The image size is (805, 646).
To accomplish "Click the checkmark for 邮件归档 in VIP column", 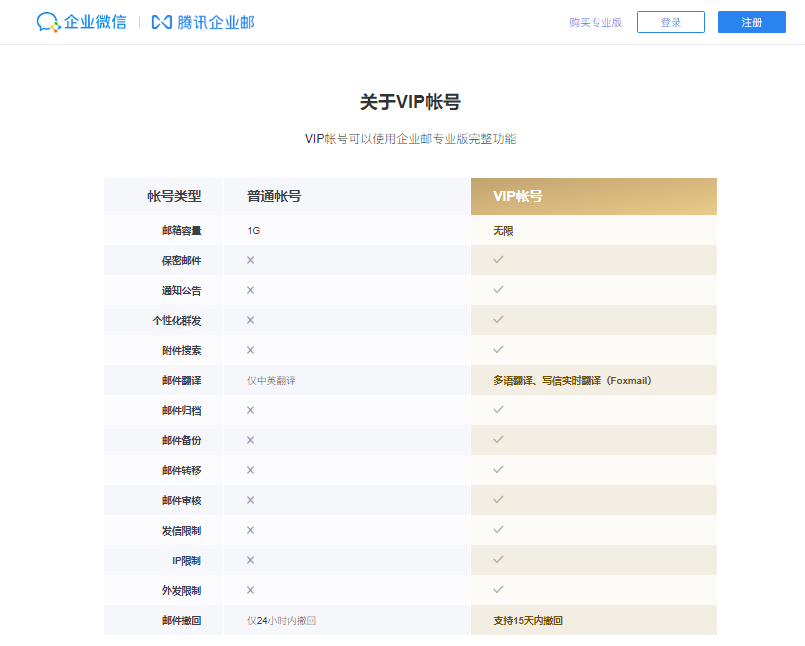I will [497, 410].
